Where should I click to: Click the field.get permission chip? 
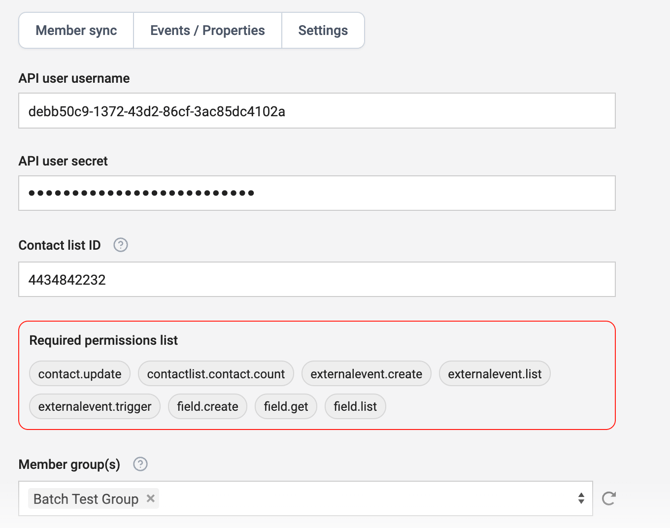click(x=286, y=407)
